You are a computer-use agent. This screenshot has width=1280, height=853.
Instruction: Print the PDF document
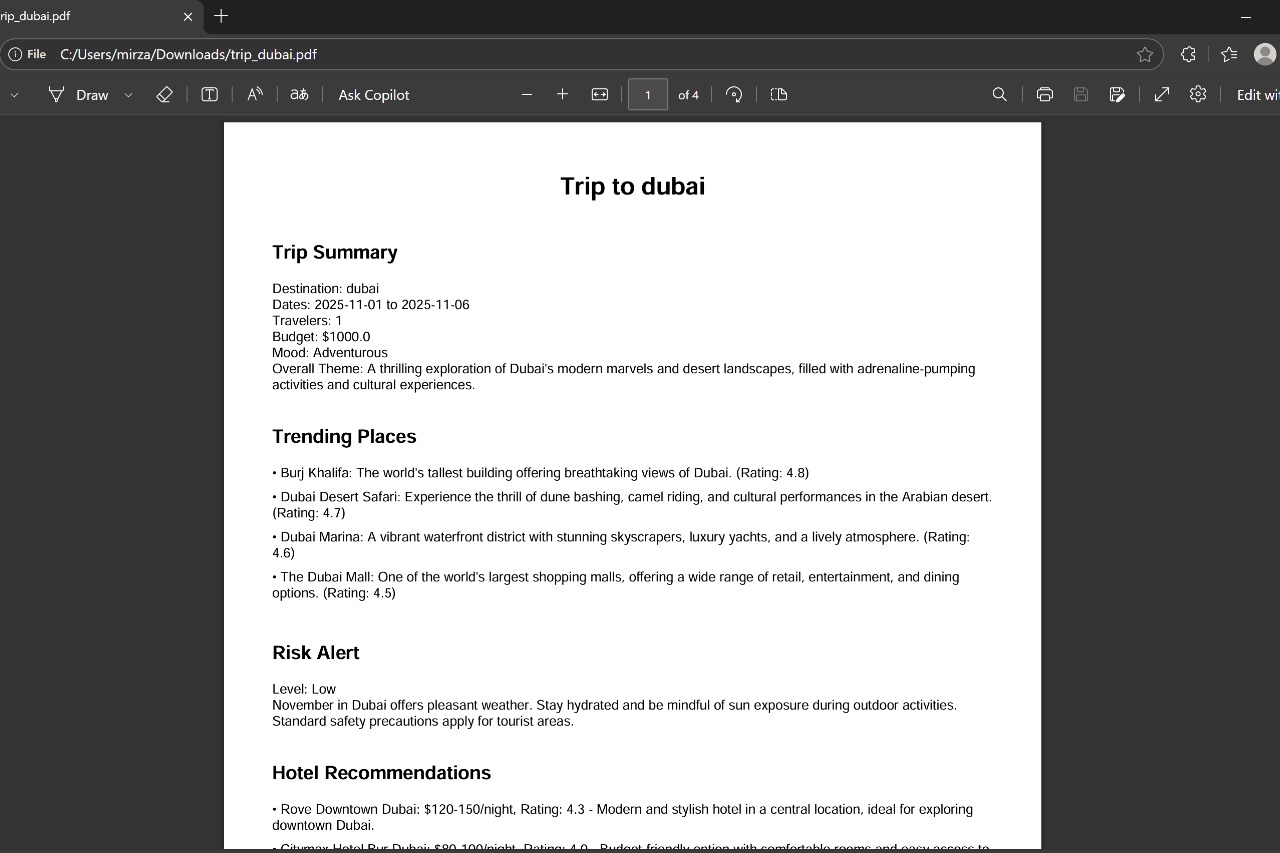(1045, 94)
